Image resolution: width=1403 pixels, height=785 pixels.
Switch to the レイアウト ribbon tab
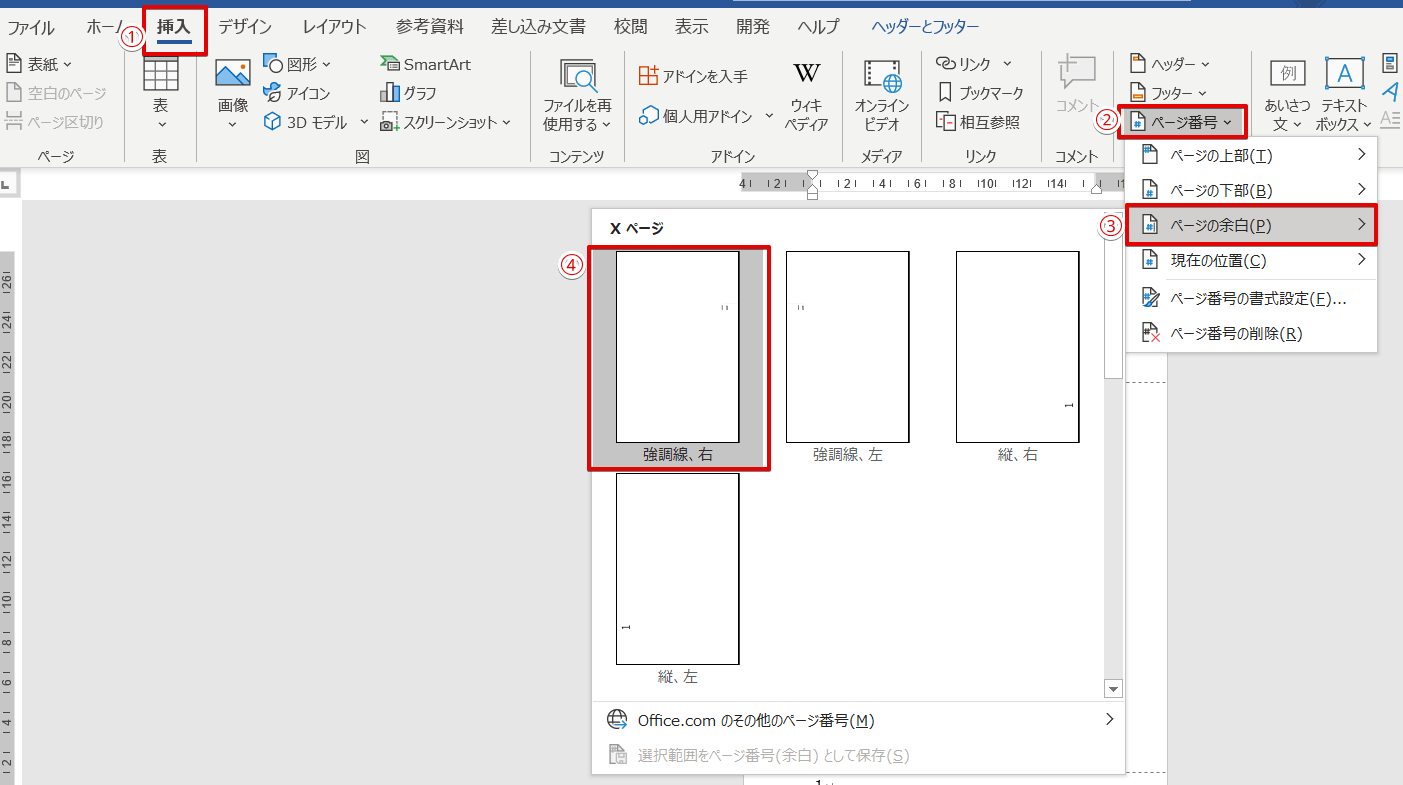pos(334,27)
